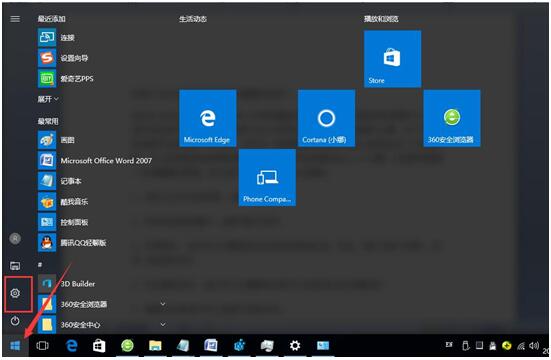Click the 最常用 section heading

tap(48, 122)
